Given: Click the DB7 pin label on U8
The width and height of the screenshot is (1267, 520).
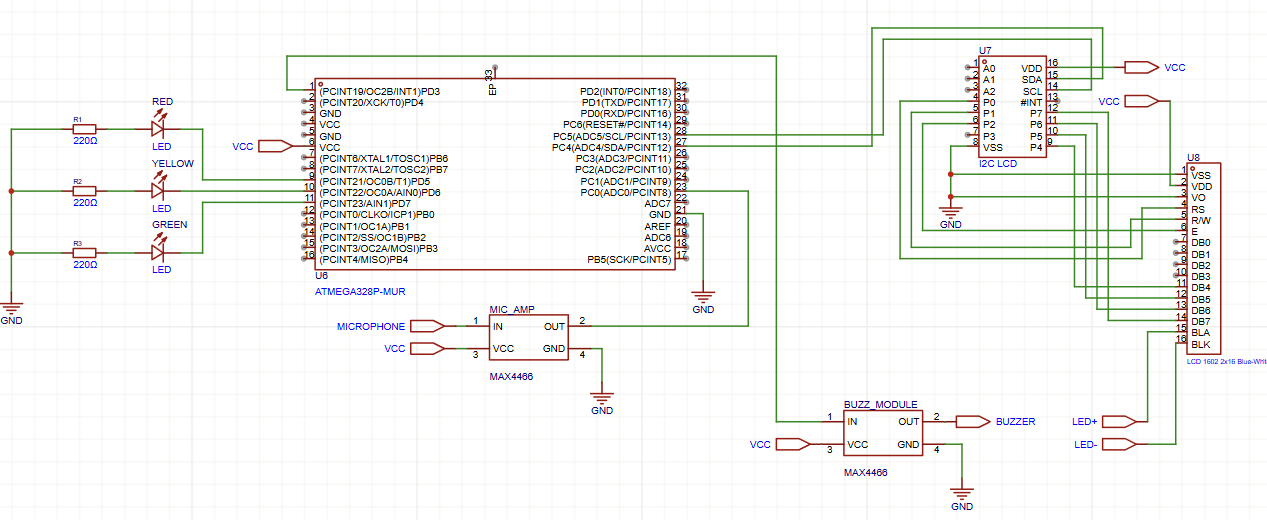Looking at the screenshot, I should [x=1201, y=322].
